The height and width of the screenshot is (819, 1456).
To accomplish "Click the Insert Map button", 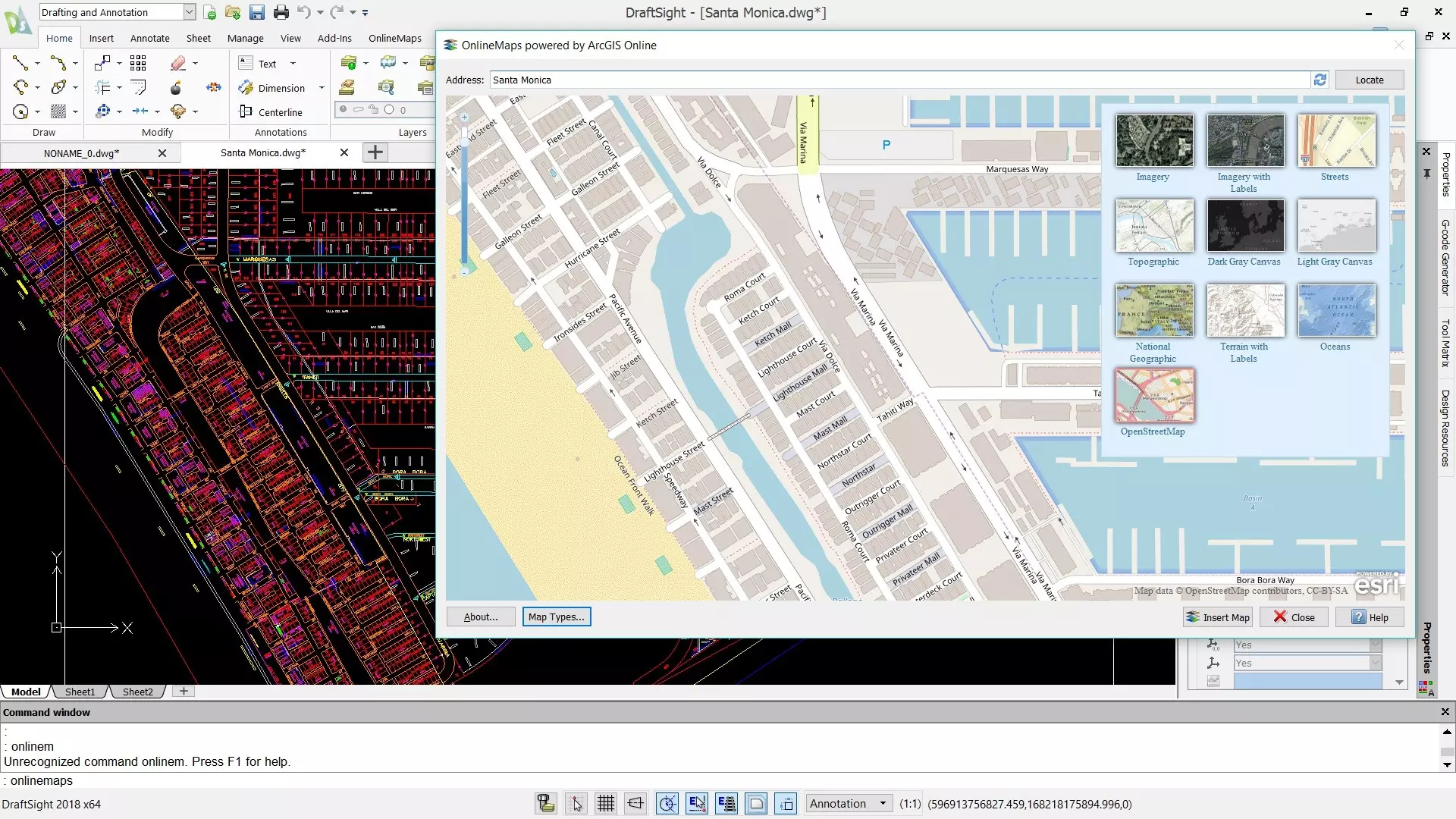I will (x=1217, y=617).
